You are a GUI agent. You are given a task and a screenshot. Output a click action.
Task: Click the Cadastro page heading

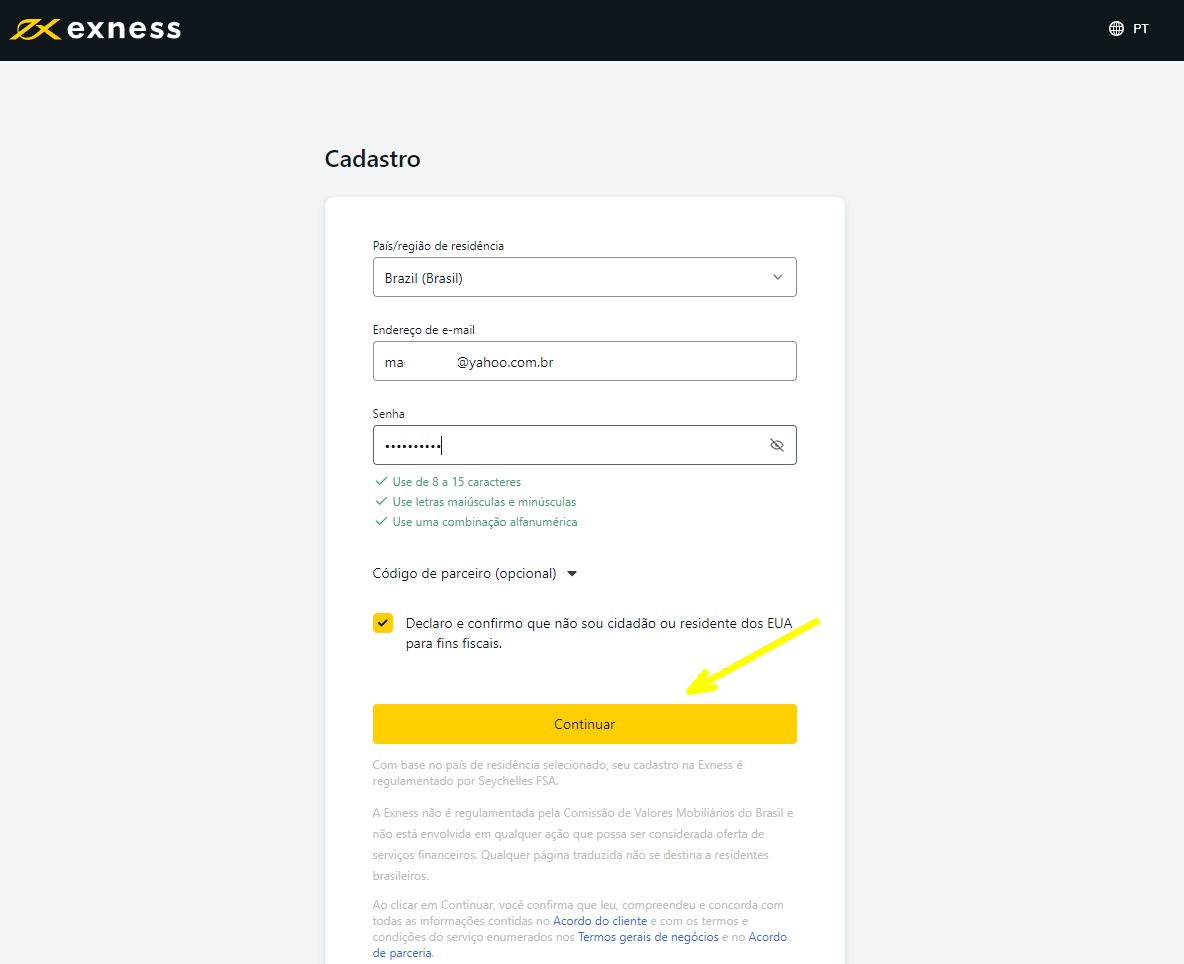tap(372, 159)
